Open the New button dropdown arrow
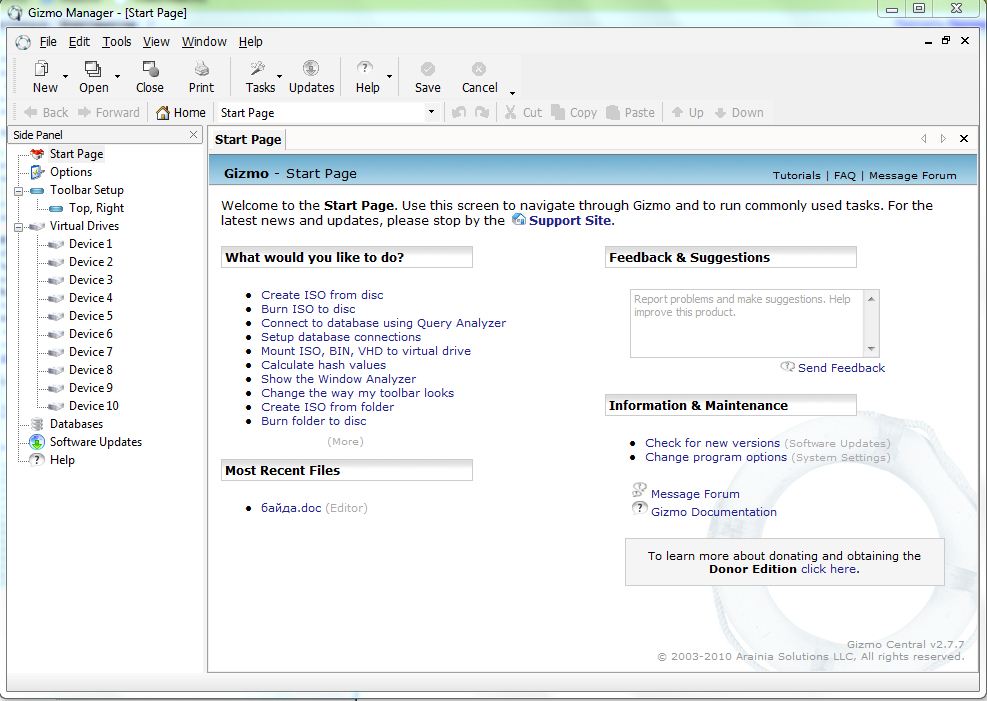This screenshot has height=701, width=987. coord(65,77)
